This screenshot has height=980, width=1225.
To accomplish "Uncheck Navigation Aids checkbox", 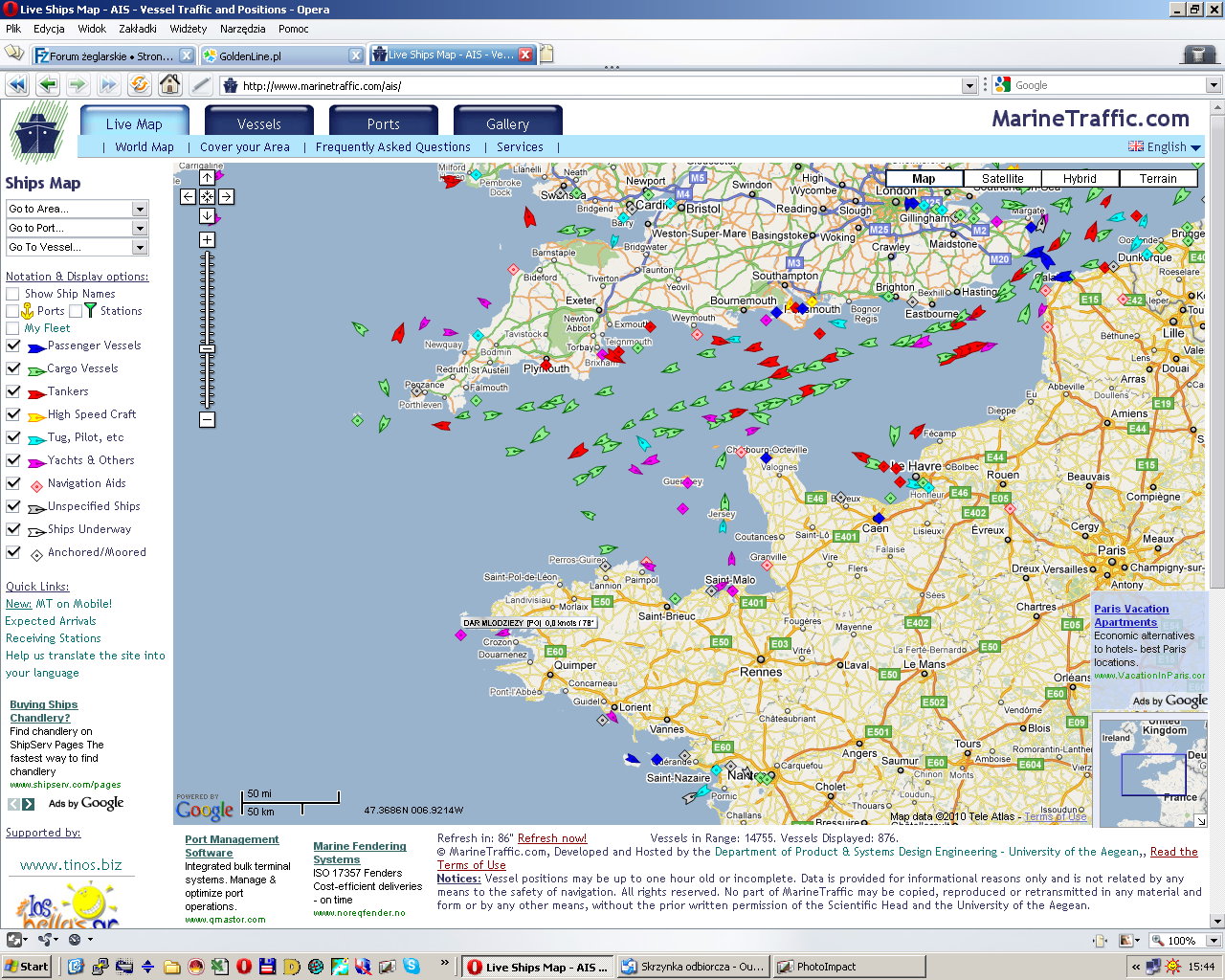I will 12,483.
